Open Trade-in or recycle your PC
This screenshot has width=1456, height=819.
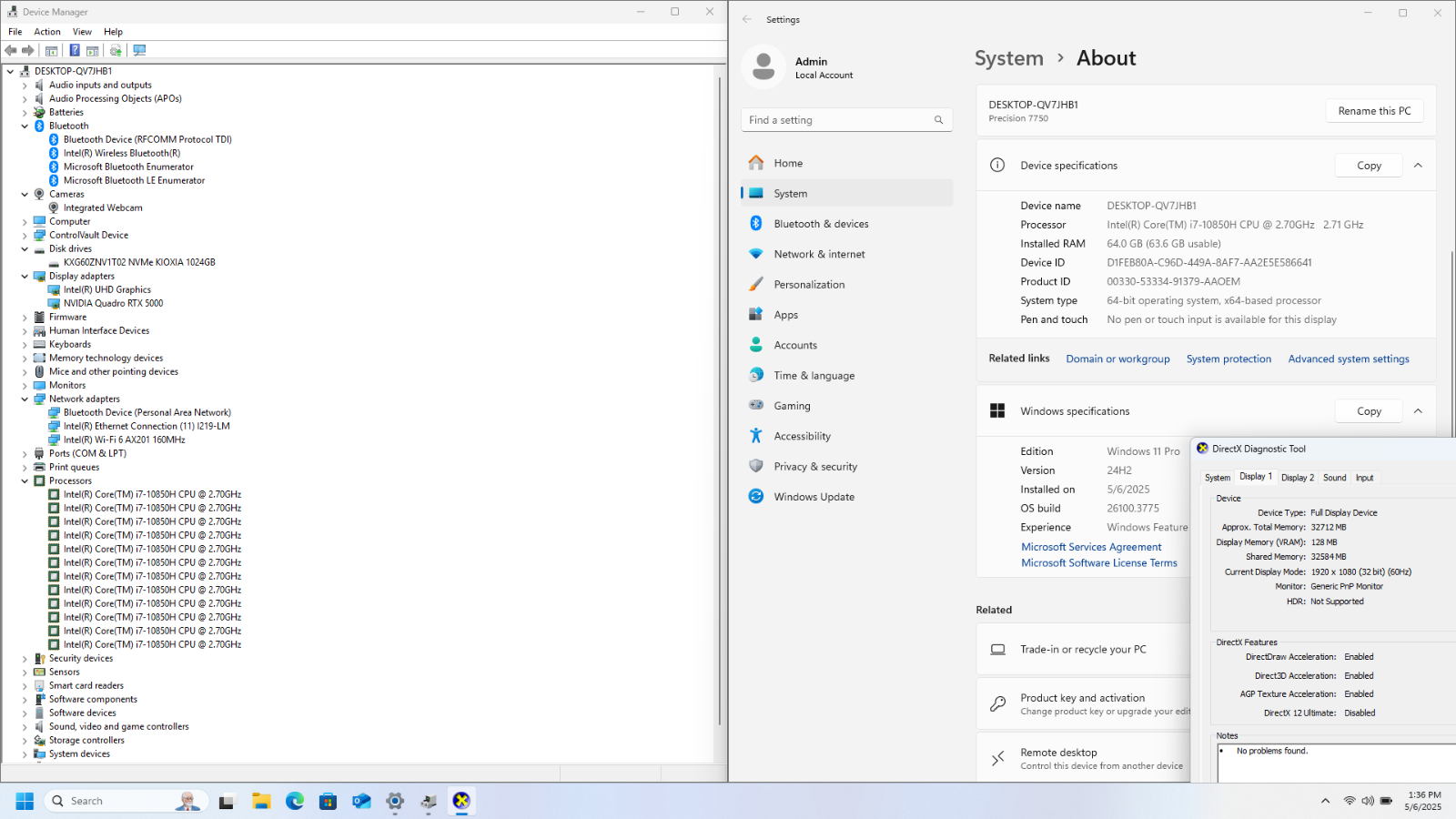point(1083,650)
